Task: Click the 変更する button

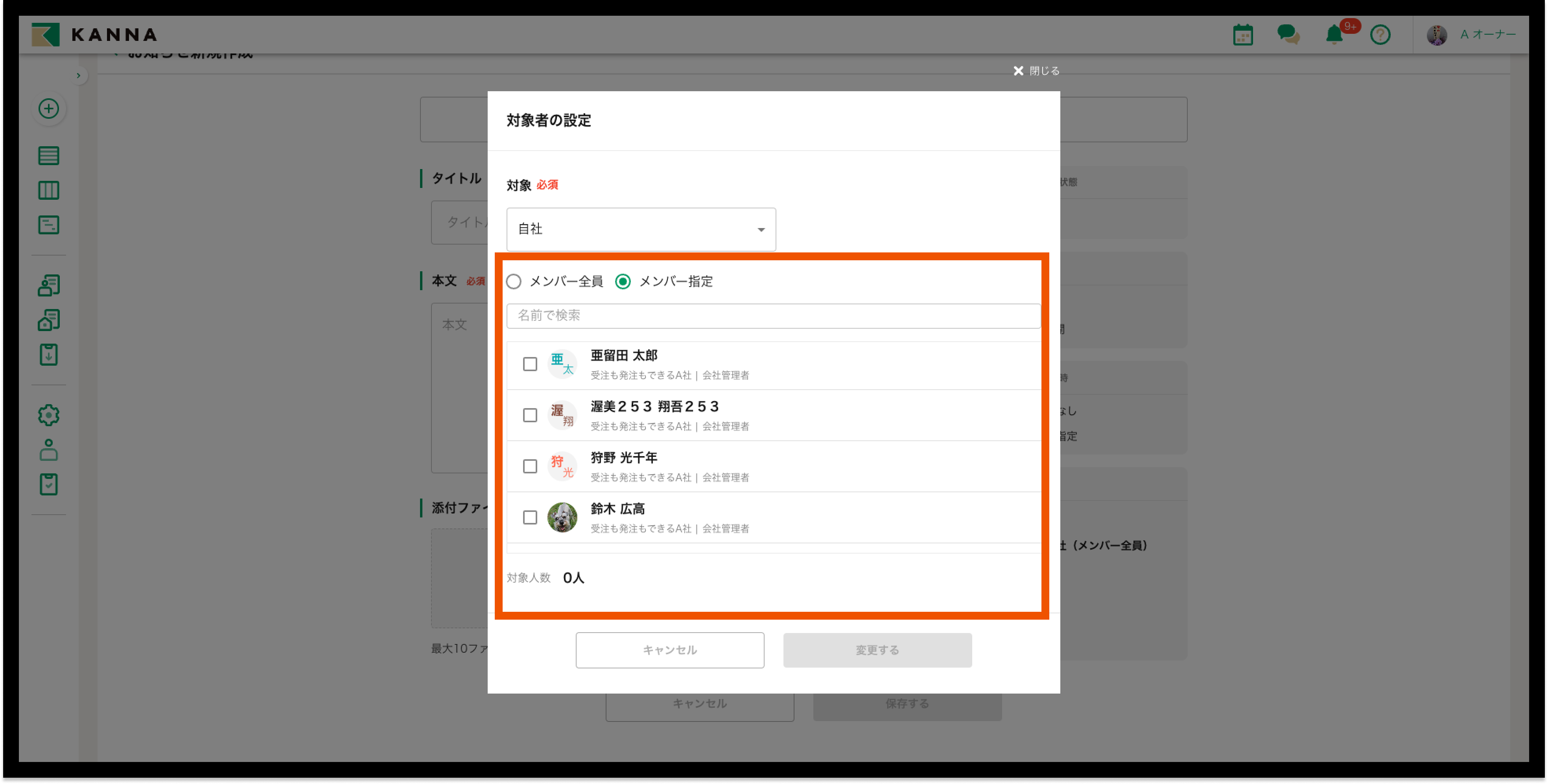Action: (877, 650)
